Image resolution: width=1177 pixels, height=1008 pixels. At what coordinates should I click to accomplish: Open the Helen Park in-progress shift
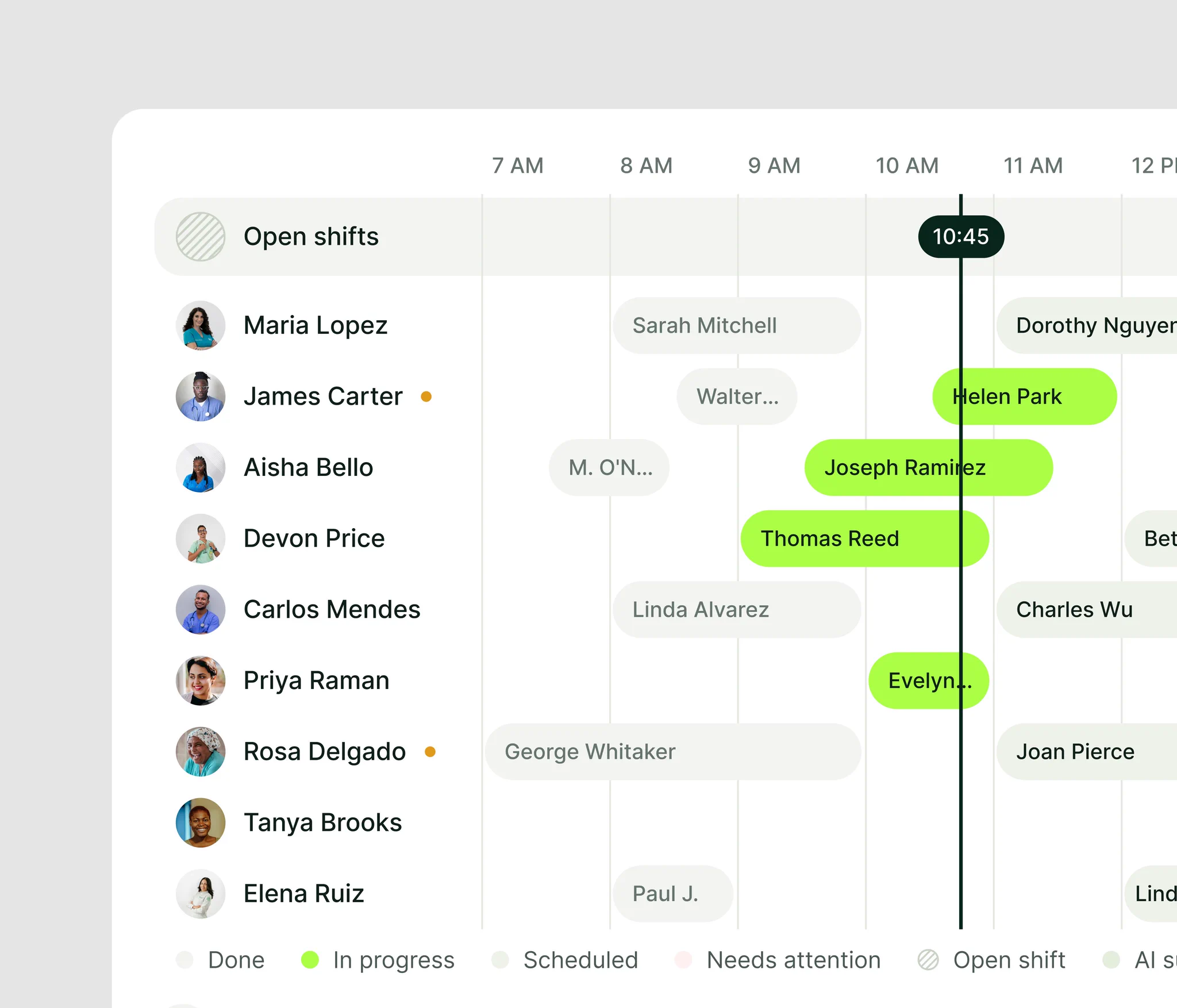tap(1025, 397)
